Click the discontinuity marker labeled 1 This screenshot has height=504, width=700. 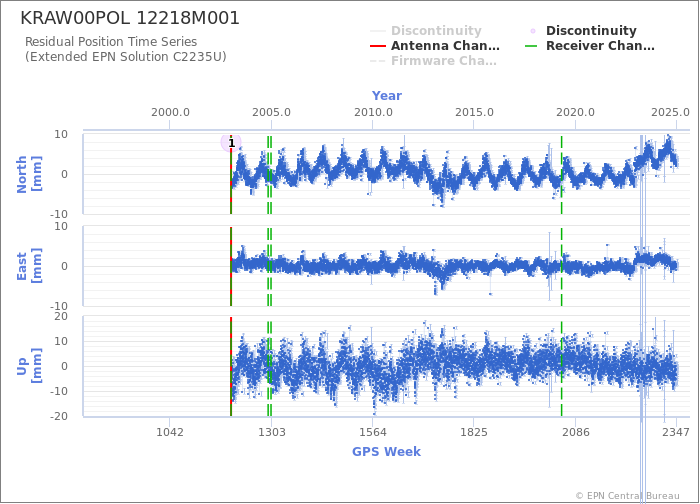pyautogui.click(x=231, y=143)
